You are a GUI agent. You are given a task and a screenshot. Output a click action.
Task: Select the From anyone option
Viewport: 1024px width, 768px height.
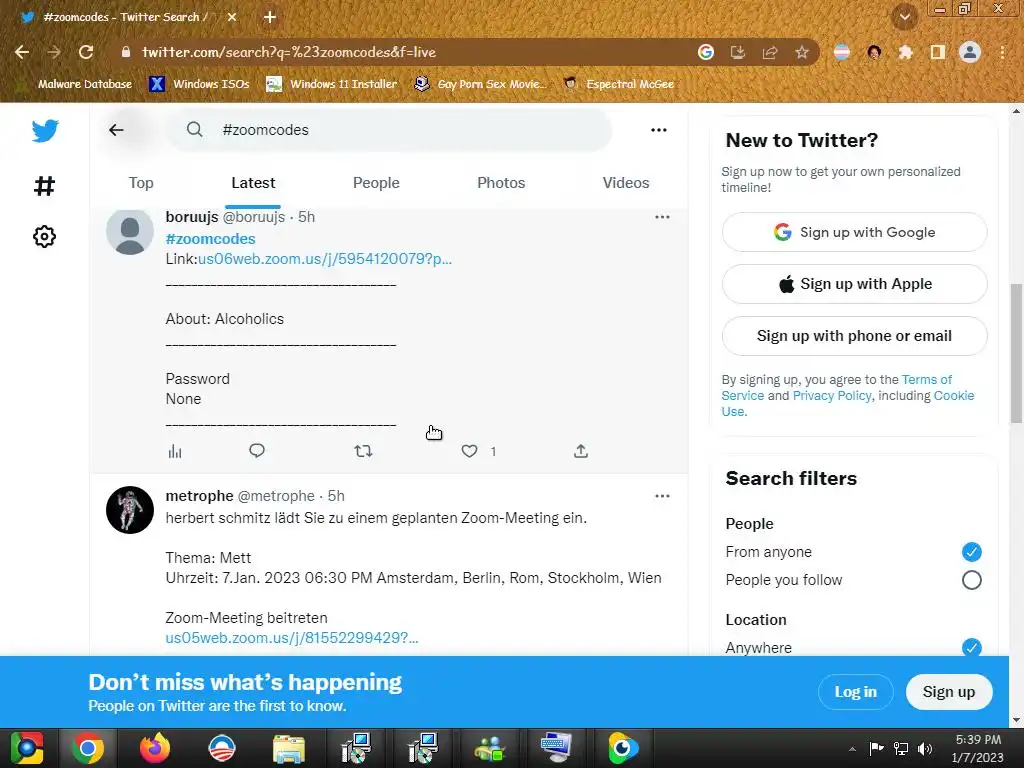click(971, 552)
